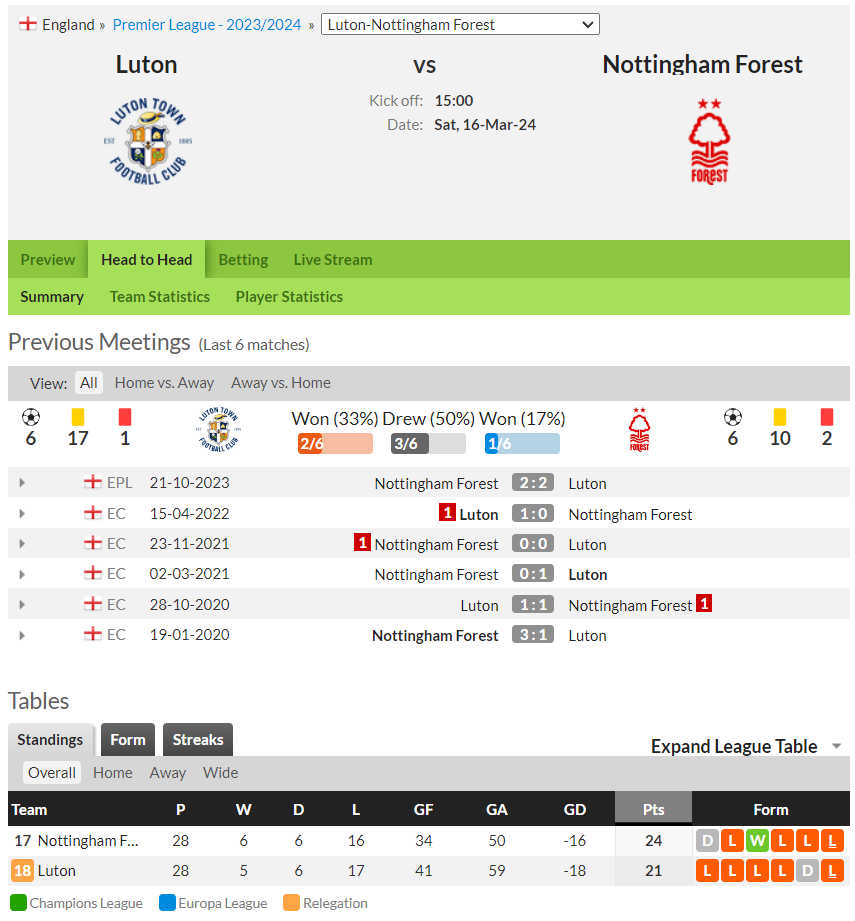Click small Luton crest in Previous Meetings
The width and height of the screenshot is (855, 921).
click(218, 429)
